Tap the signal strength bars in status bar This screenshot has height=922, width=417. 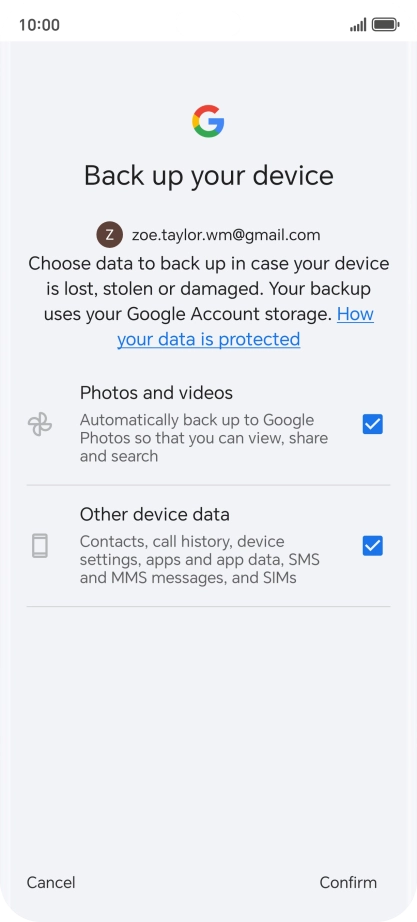tap(358, 25)
